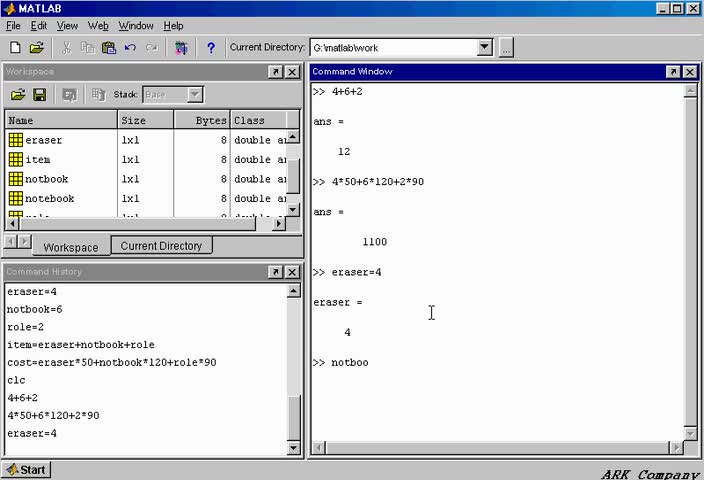Click the Open selection icon in Workspace toolbar

click(x=70, y=95)
